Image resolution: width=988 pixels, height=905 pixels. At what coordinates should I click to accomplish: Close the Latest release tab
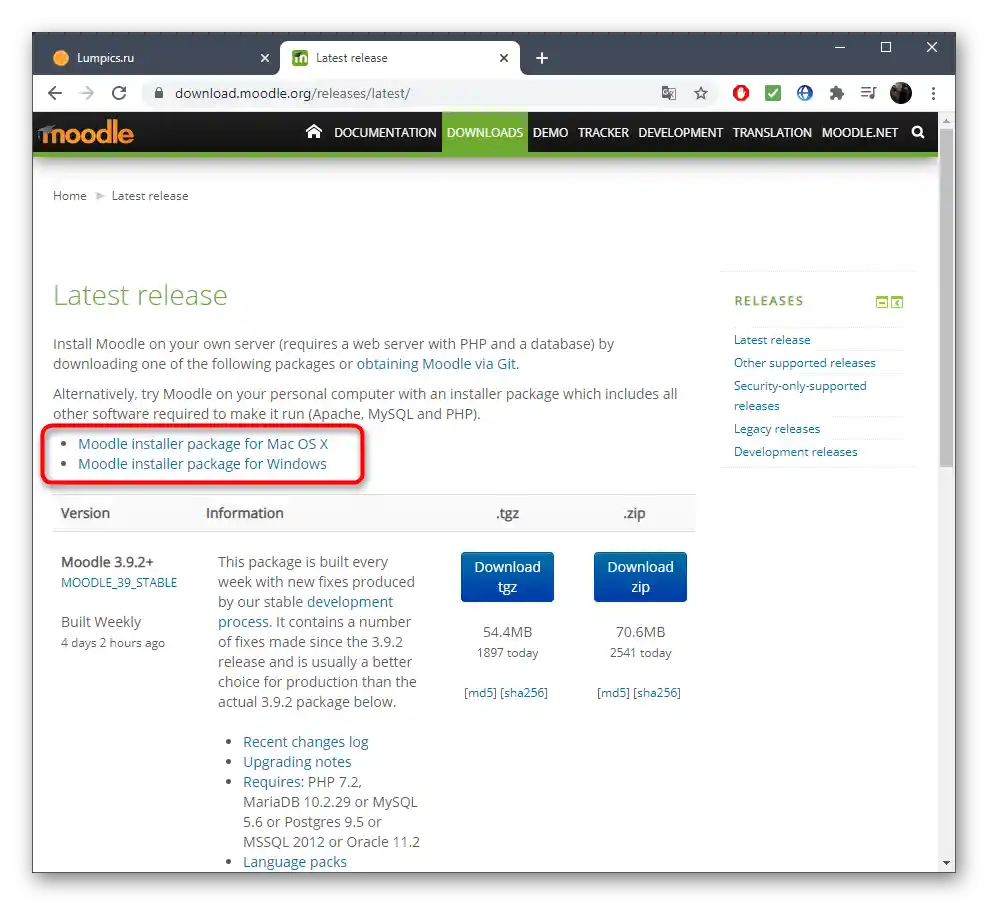[x=503, y=58]
